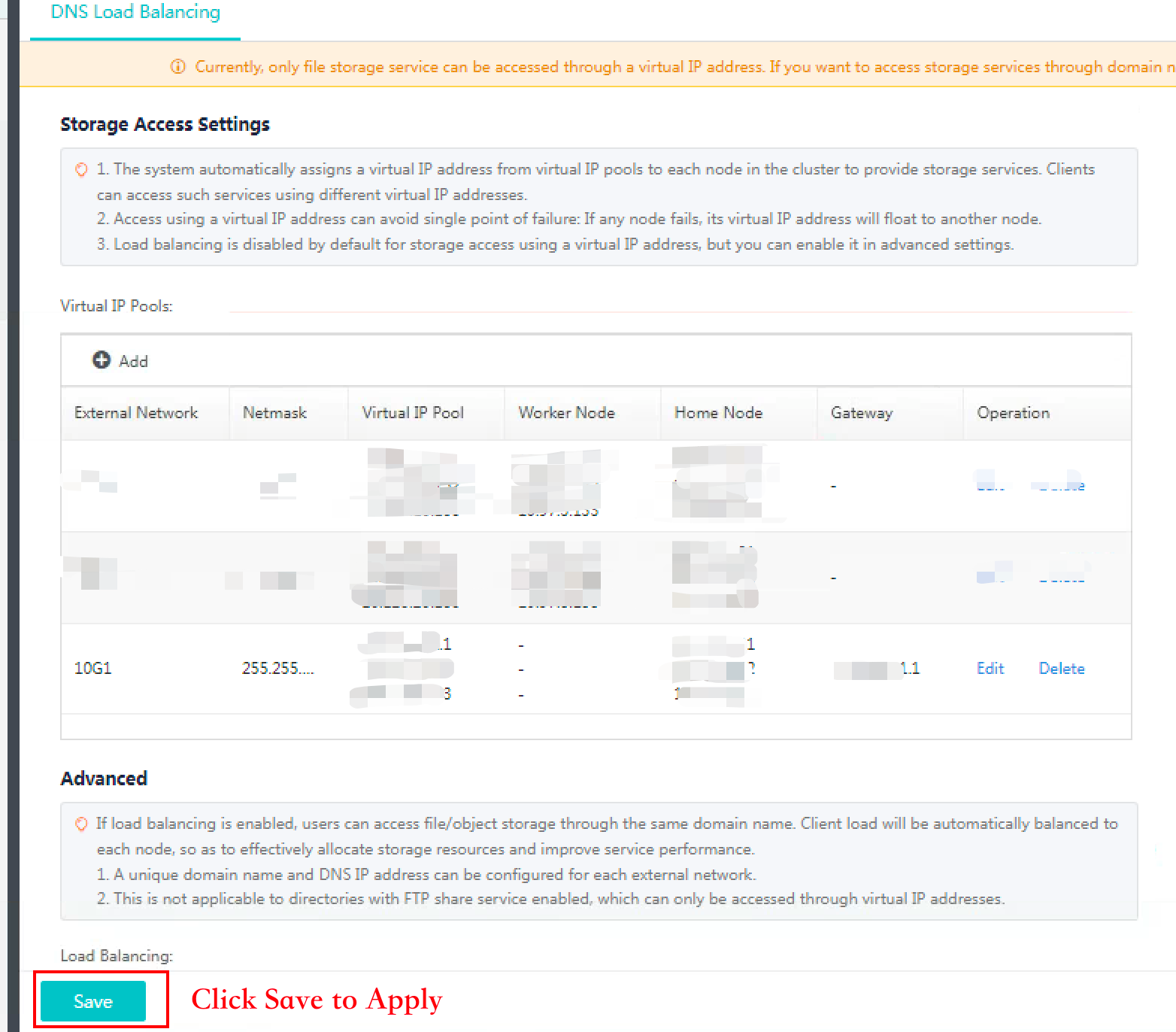Click the tip icon in Storage Access Settings note
This screenshot has height=1032, width=1176.
point(81,170)
